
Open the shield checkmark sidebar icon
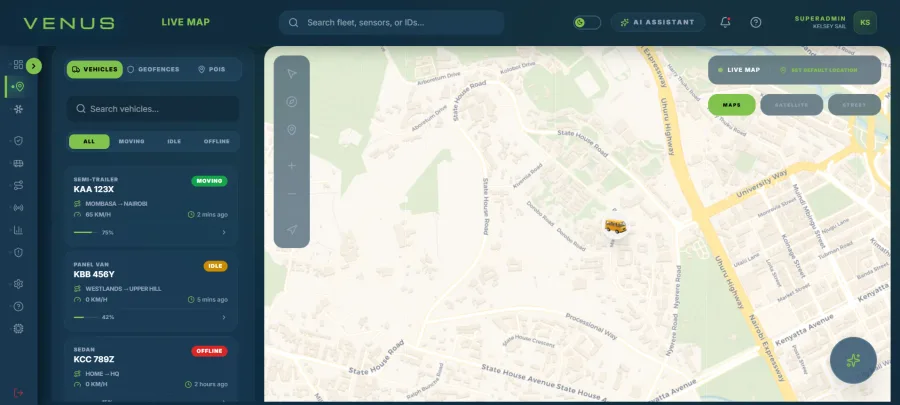(x=18, y=141)
